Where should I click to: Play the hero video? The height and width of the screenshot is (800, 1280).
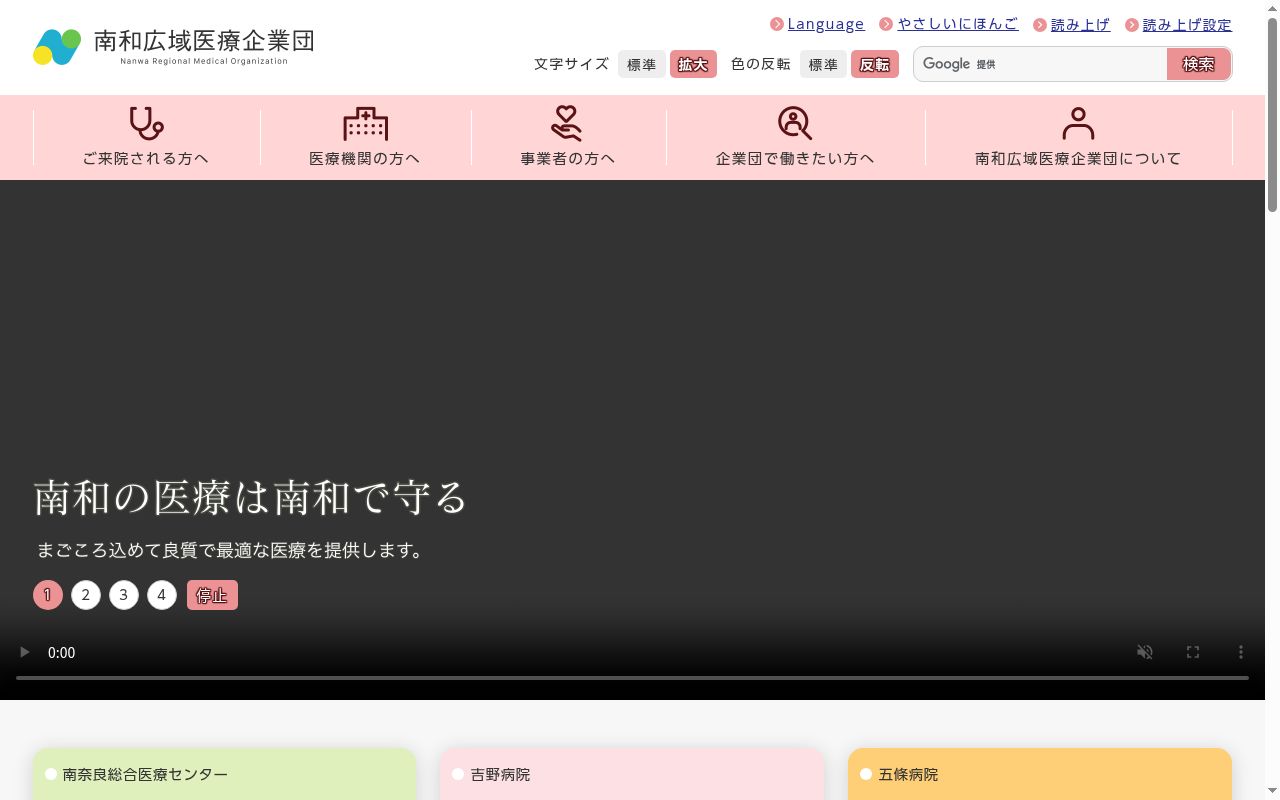tap(25, 652)
